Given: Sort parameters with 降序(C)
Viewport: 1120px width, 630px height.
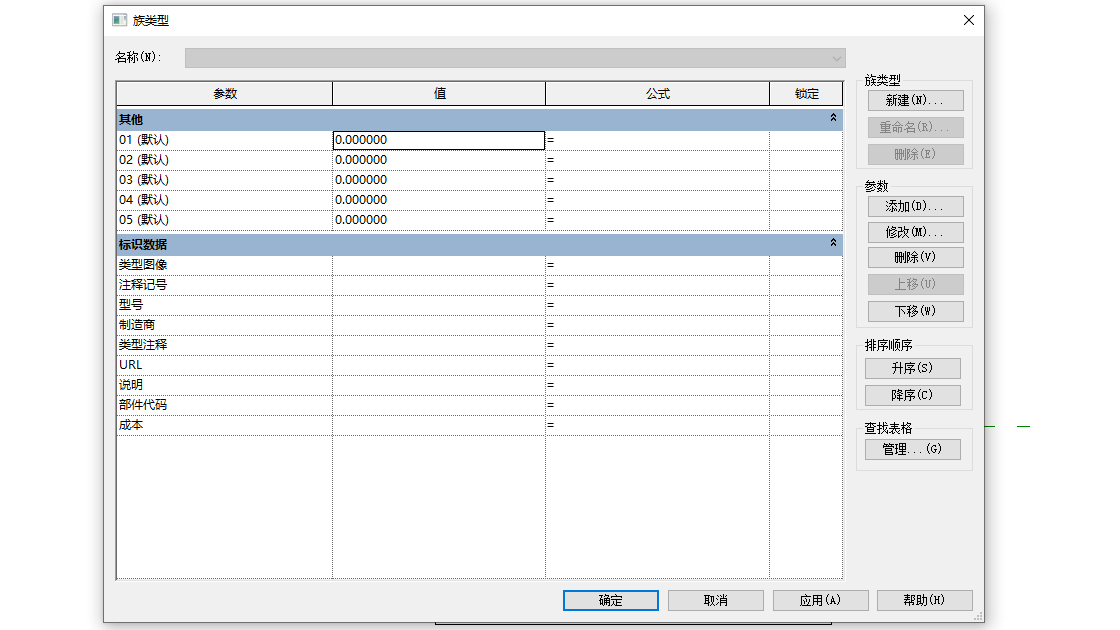Looking at the screenshot, I should click(x=913, y=396).
